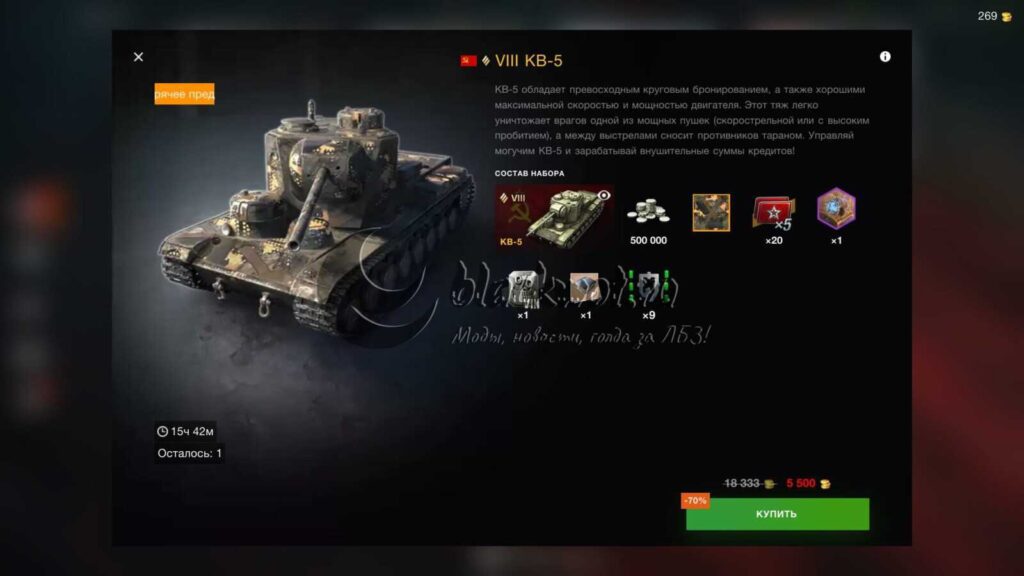Click the purple hexagon container icon
1024x576 pixels.
click(836, 209)
